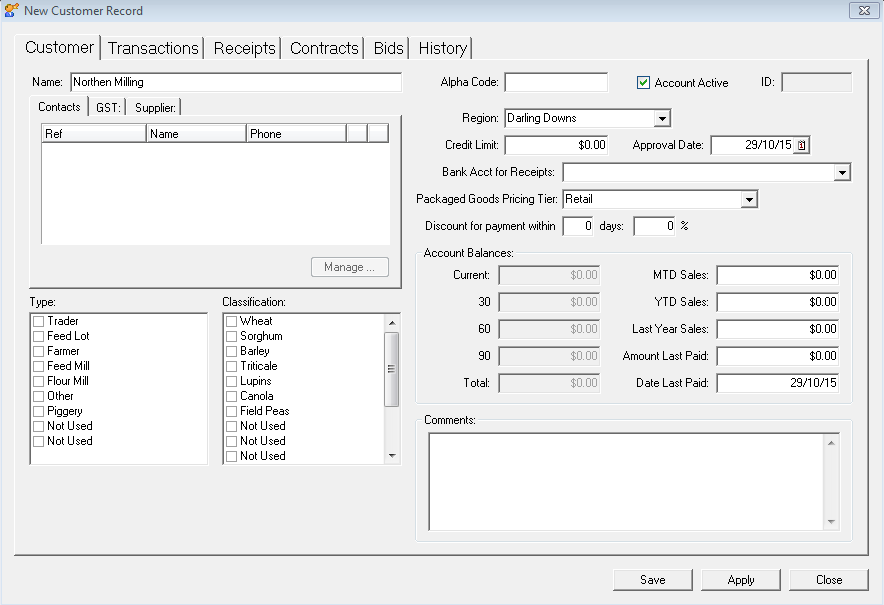Click the New Customer Record title bar icon

(x=11, y=11)
